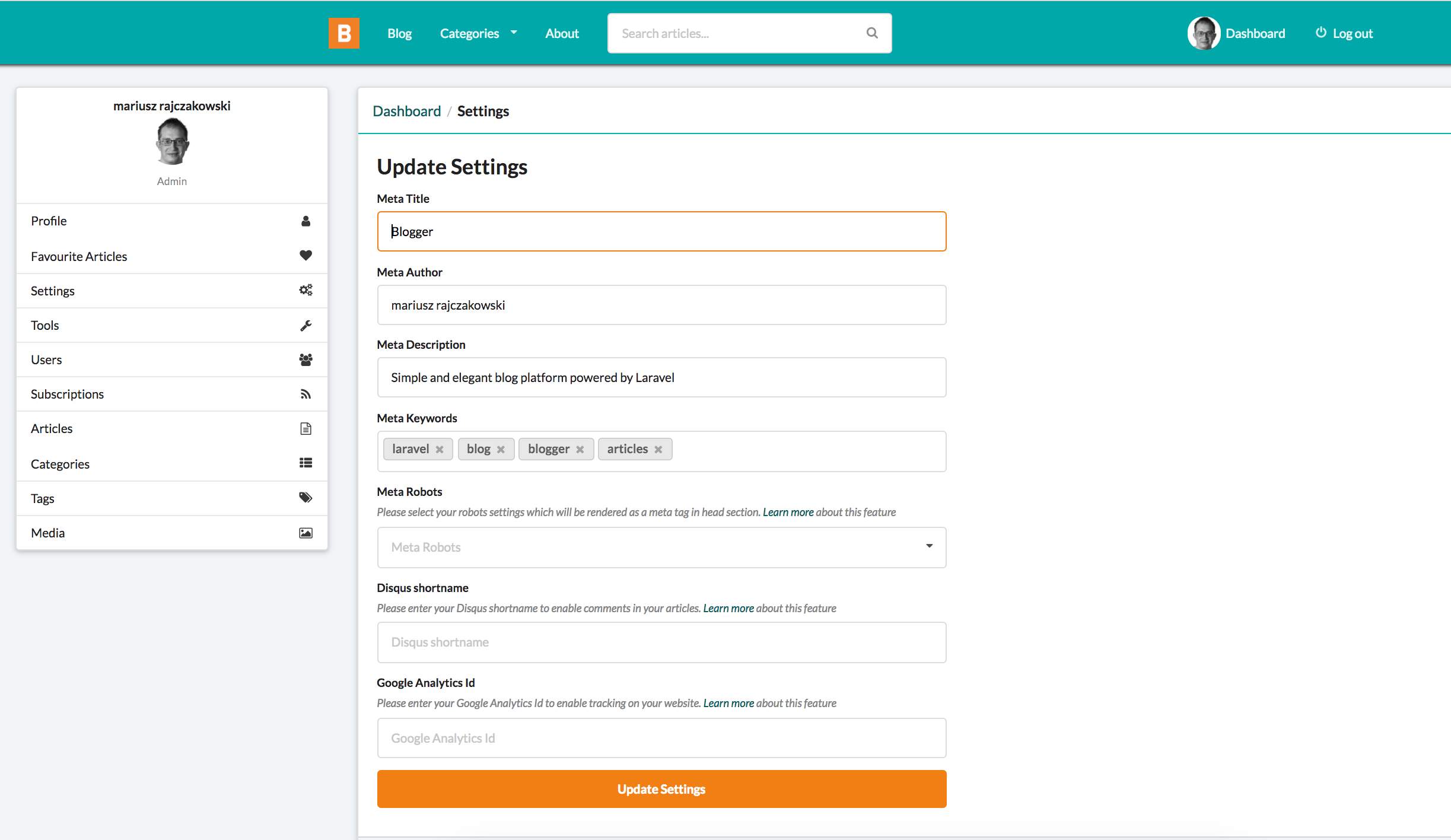Click the Favourite Articles heart icon
The height and width of the screenshot is (840, 1451).
pos(306,255)
